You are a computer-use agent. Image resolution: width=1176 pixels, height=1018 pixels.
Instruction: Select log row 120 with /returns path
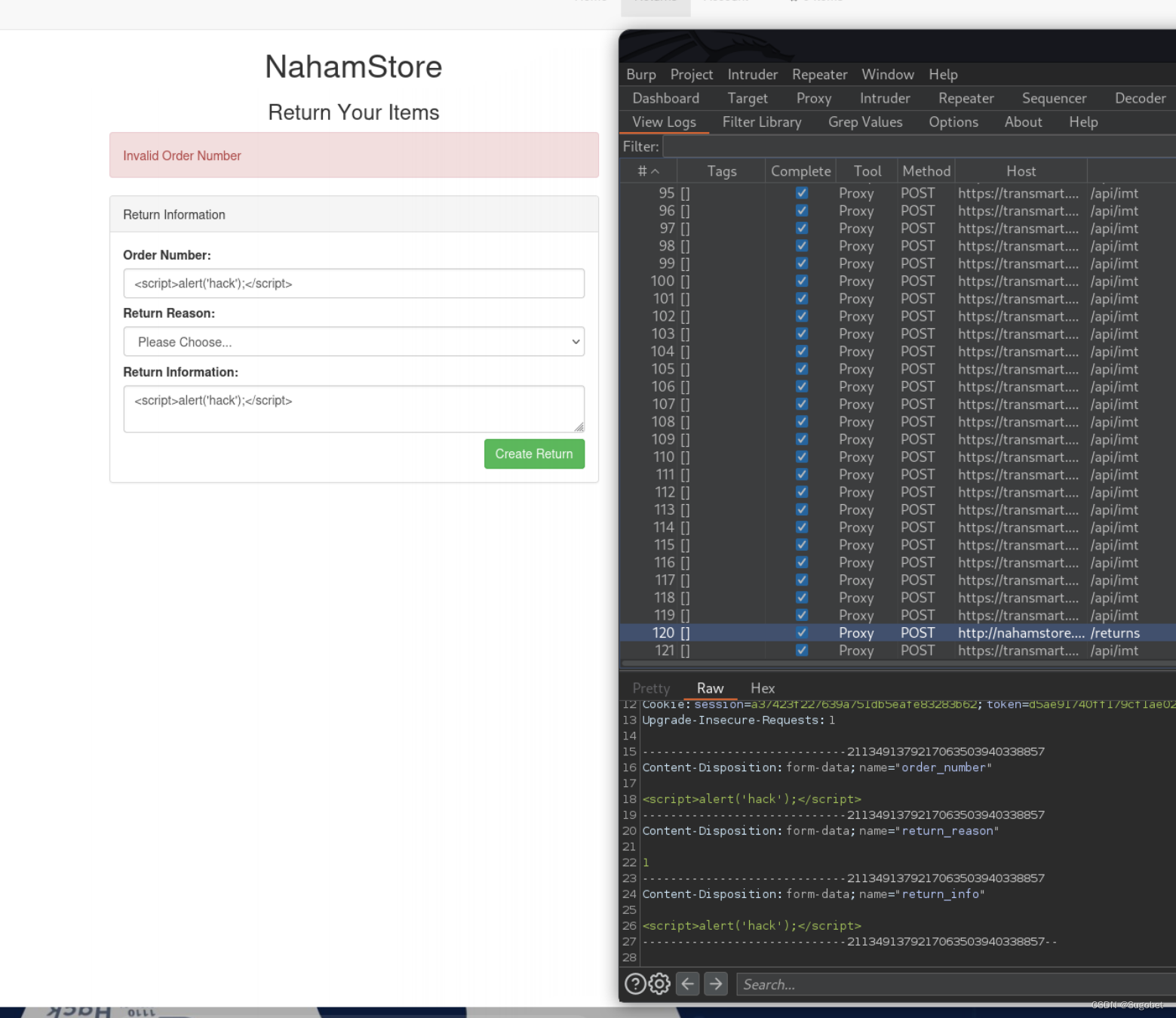coord(898,632)
